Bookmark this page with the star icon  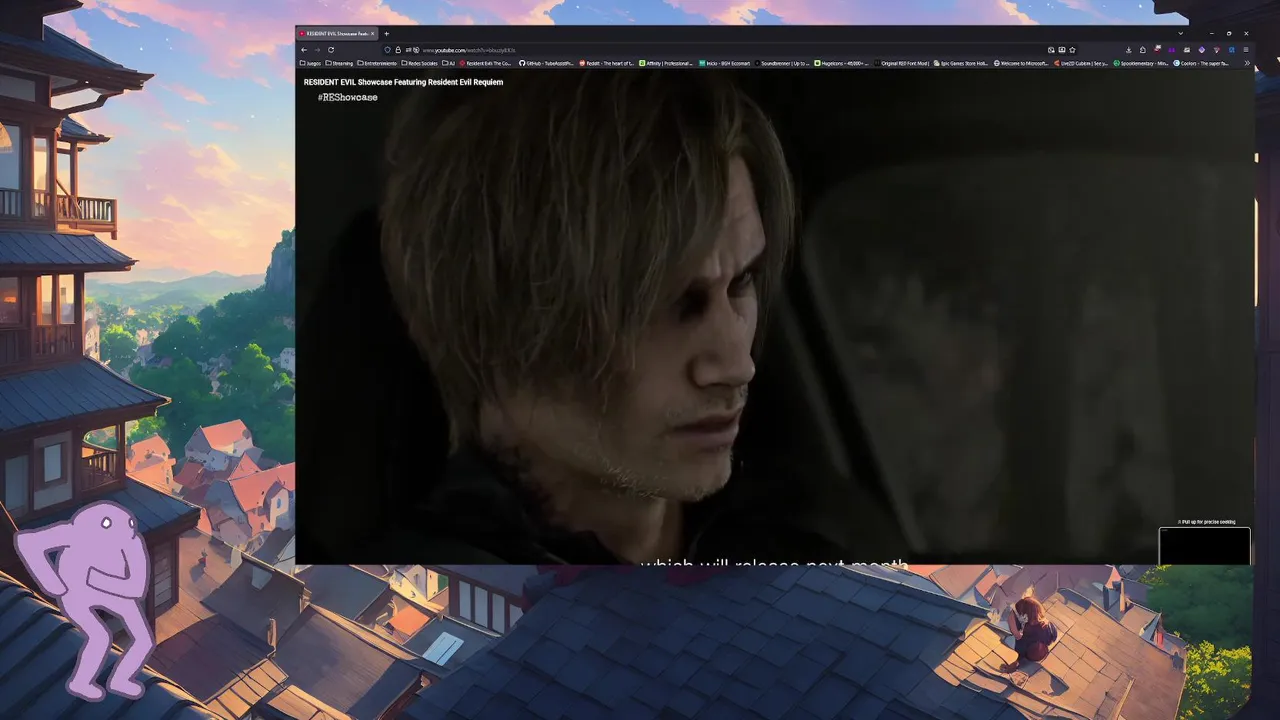click(x=1072, y=50)
